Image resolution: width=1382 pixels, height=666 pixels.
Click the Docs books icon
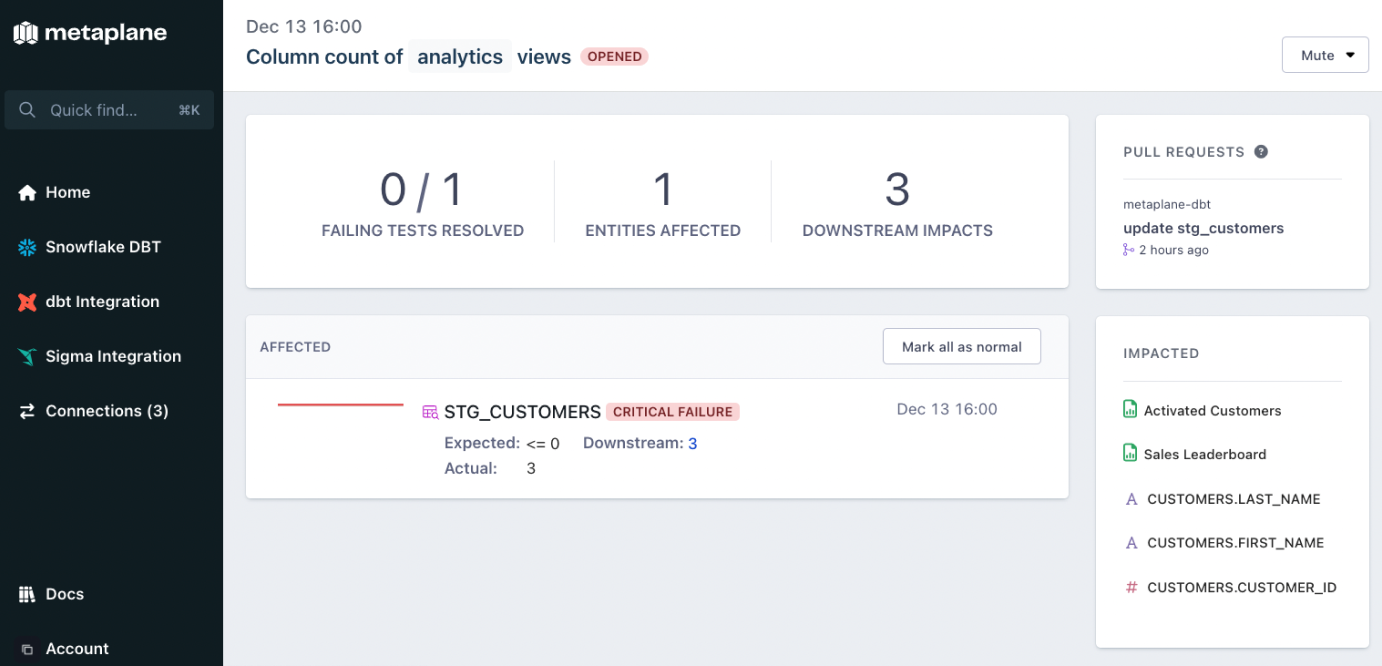(x=27, y=594)
